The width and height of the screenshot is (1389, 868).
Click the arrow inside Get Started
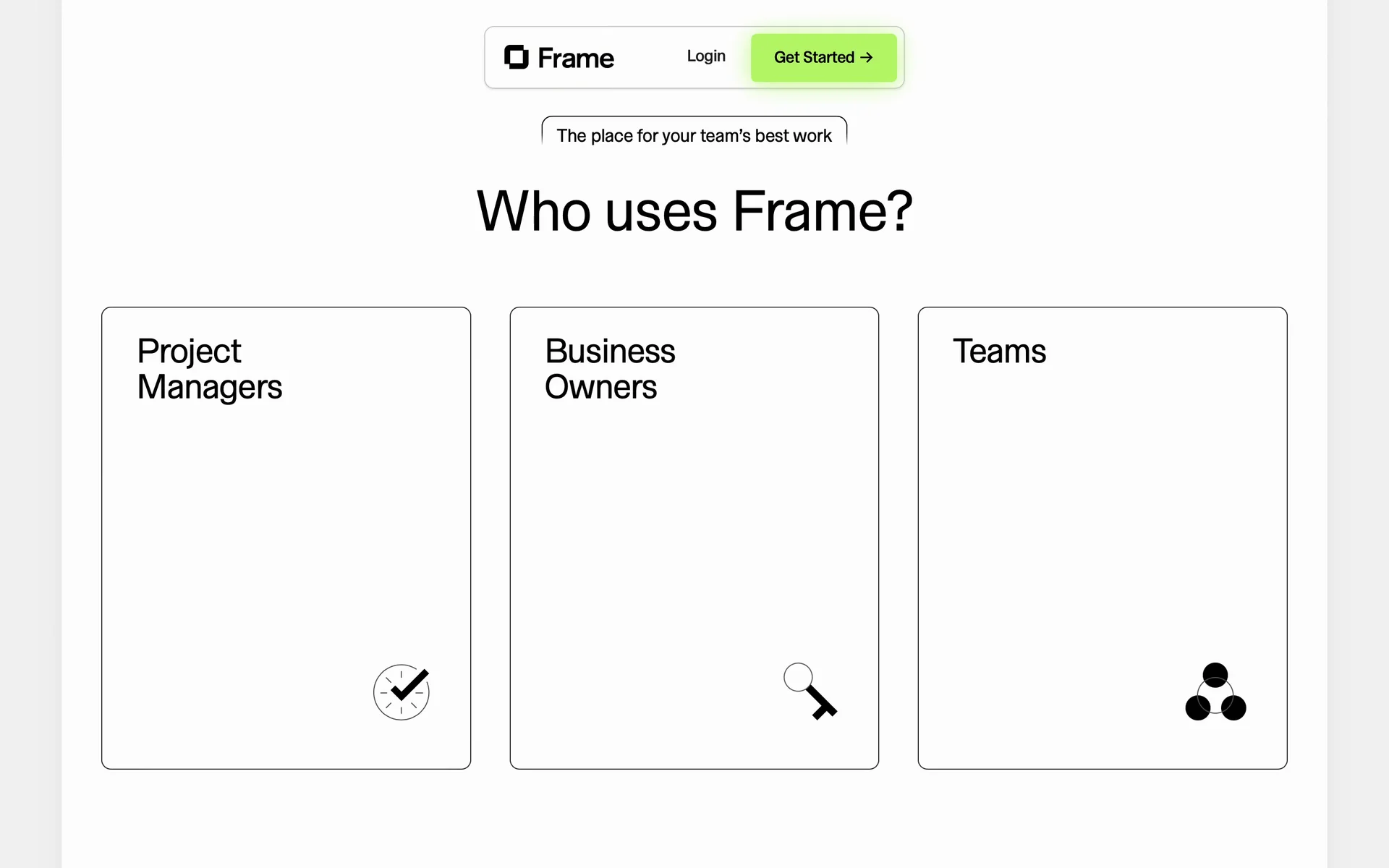pyautogui.click(x=867, y=58)
